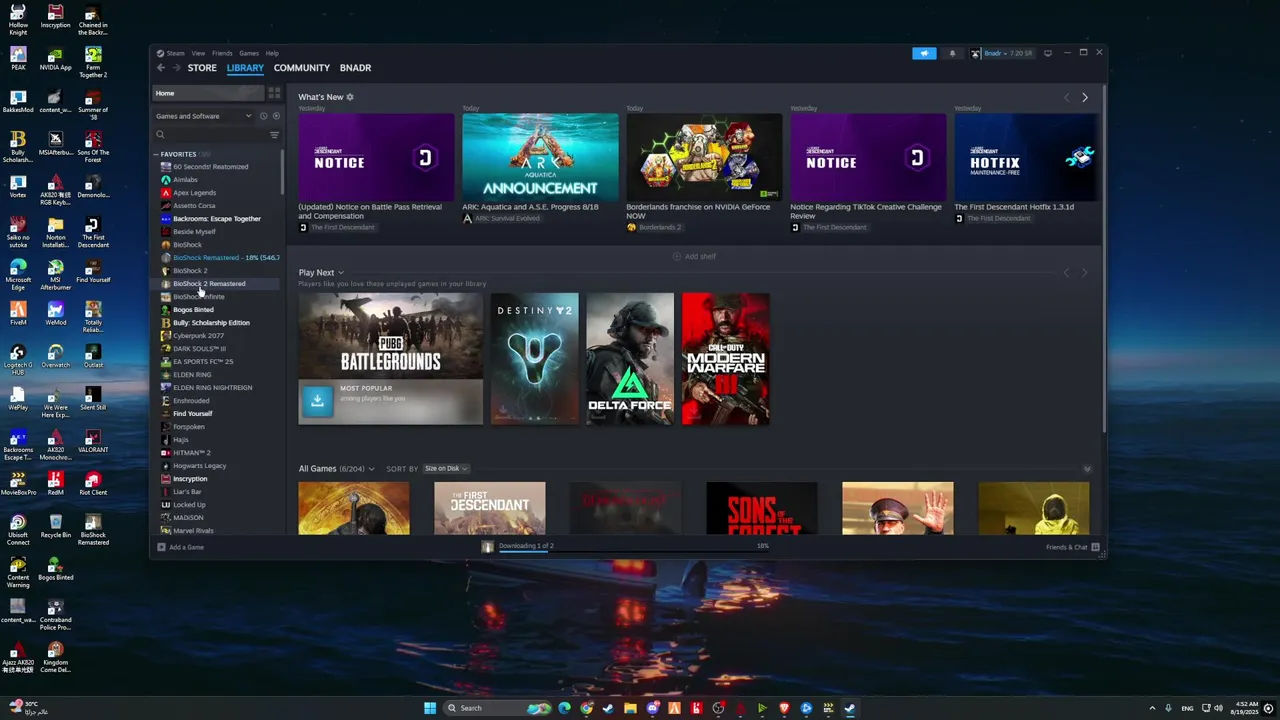This screenshot has width=1280, height=720.
Task: Open The First Descendant Hotfix card
Action: tap(1025, 157)
